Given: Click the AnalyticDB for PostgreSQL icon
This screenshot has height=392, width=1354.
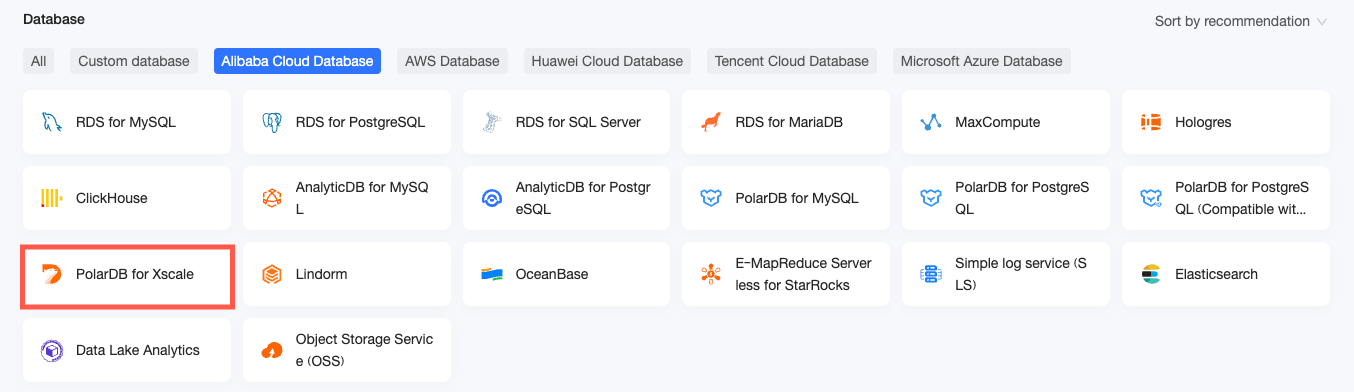Looking at the screenshot, I should (491, 198).
